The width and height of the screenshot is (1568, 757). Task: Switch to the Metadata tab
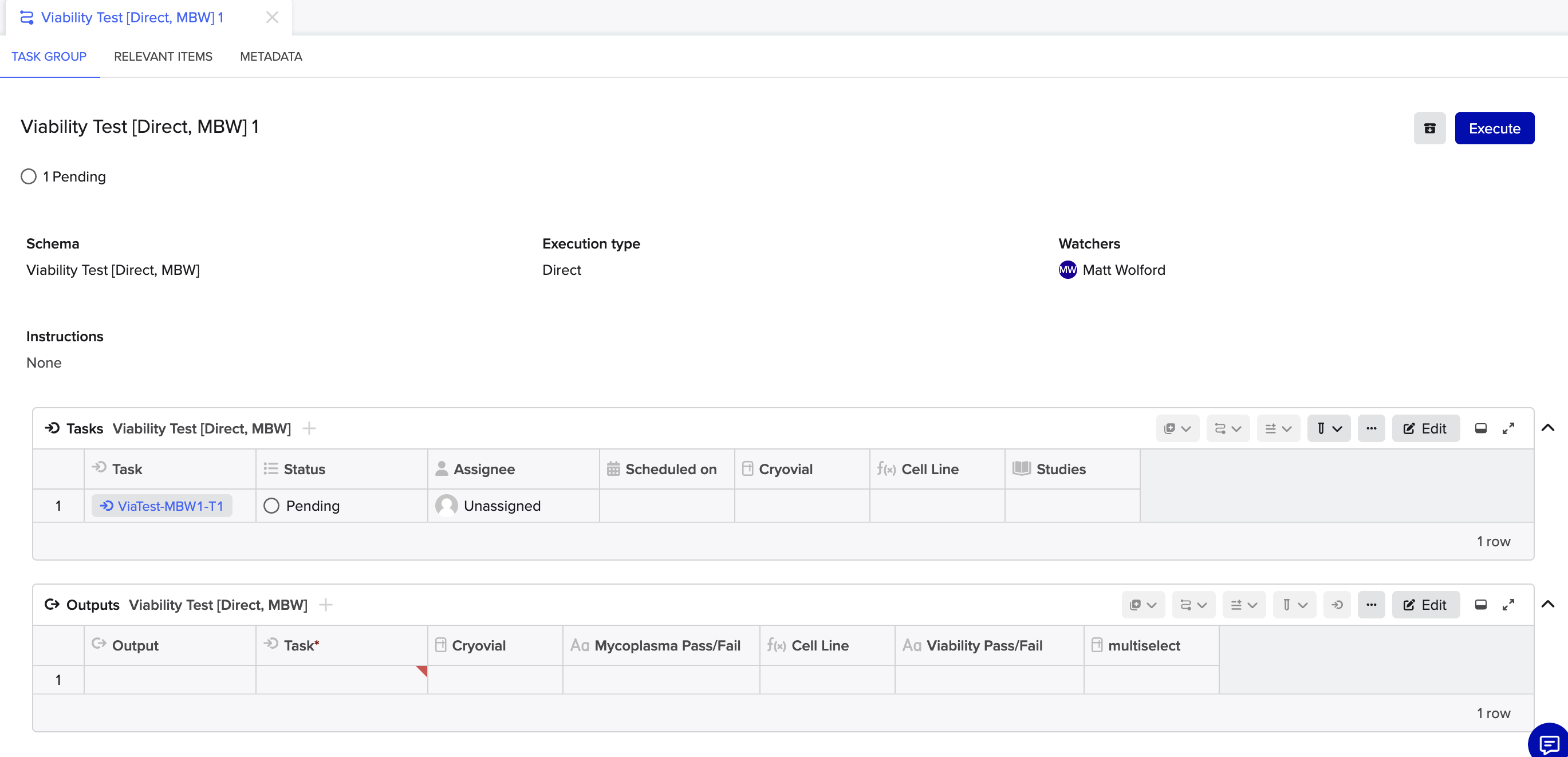tap(271, 57)
